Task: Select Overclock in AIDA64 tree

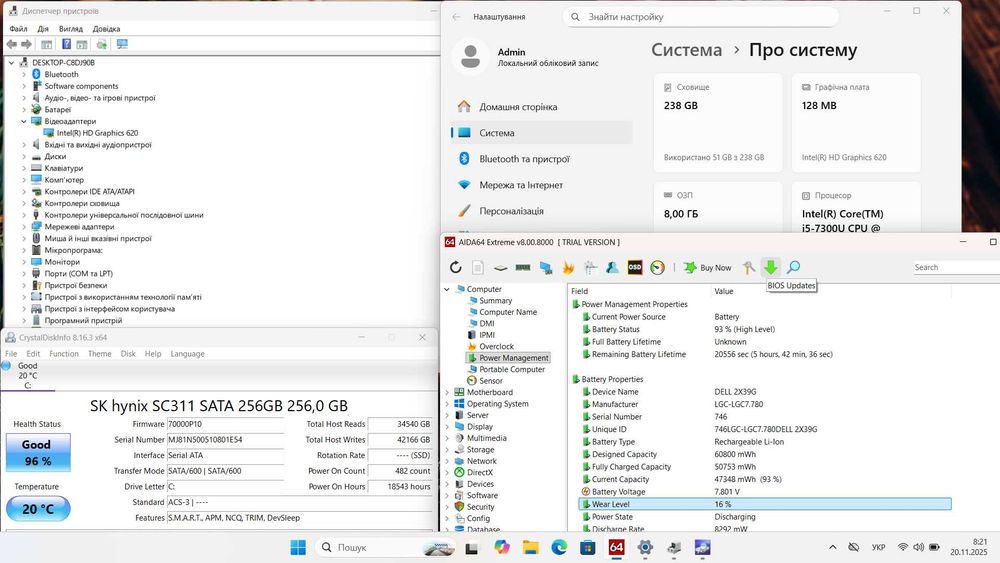Action: [496, 347]
